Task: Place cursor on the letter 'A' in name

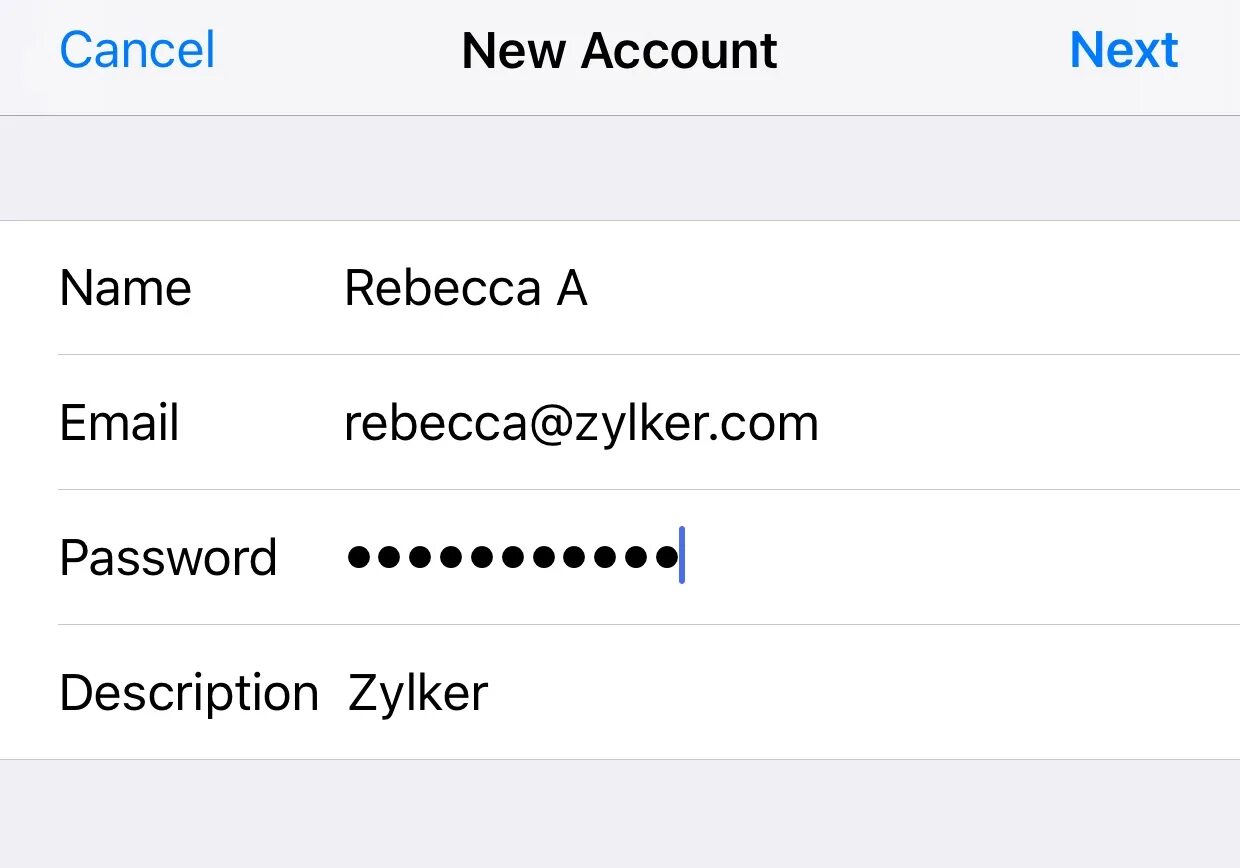Action: (x=571, y=288)
